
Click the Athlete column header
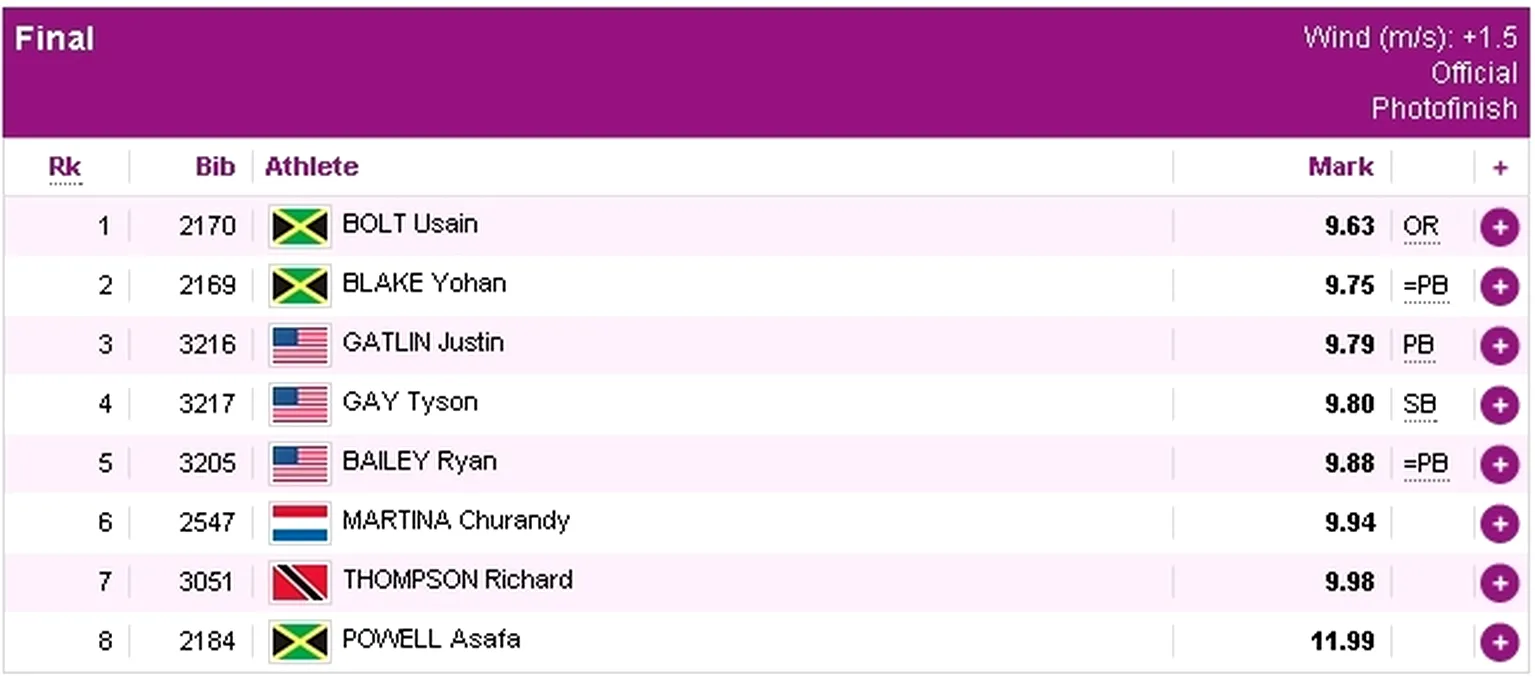click(311, 167)
